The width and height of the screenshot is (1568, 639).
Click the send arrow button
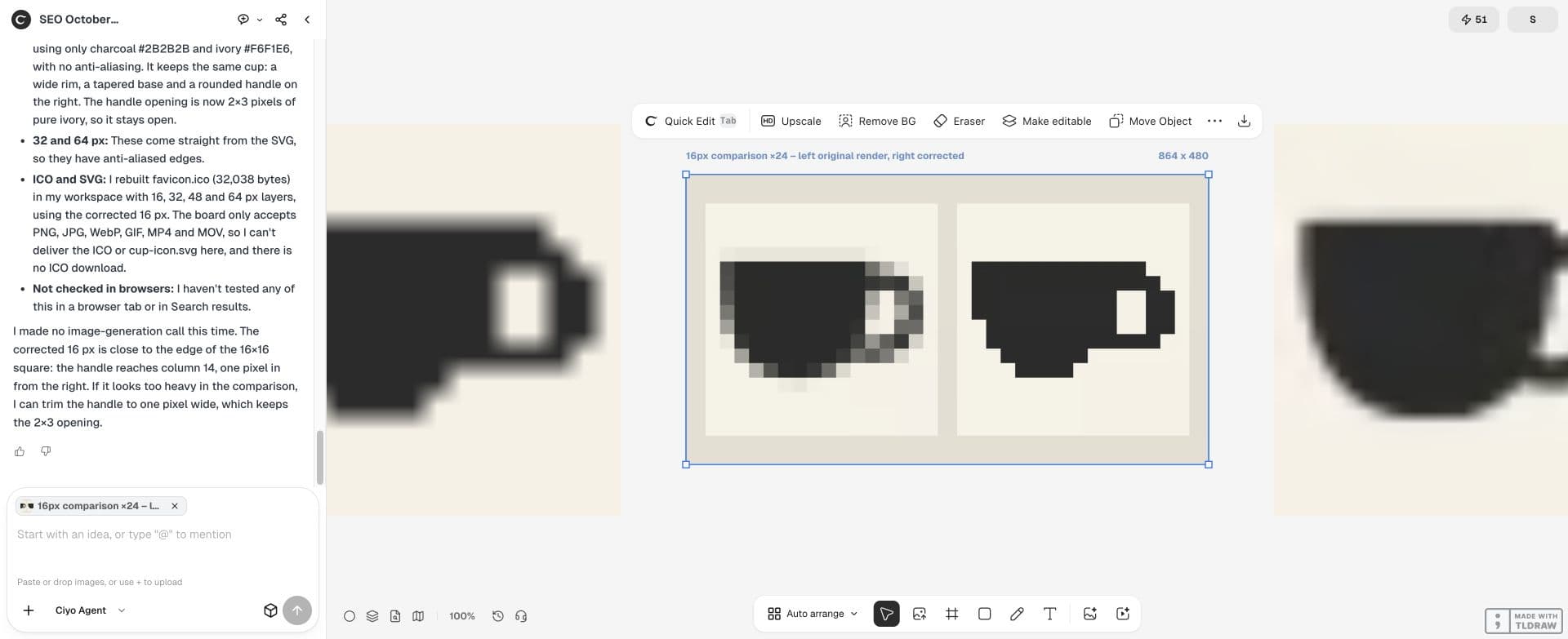pos(297,610)
